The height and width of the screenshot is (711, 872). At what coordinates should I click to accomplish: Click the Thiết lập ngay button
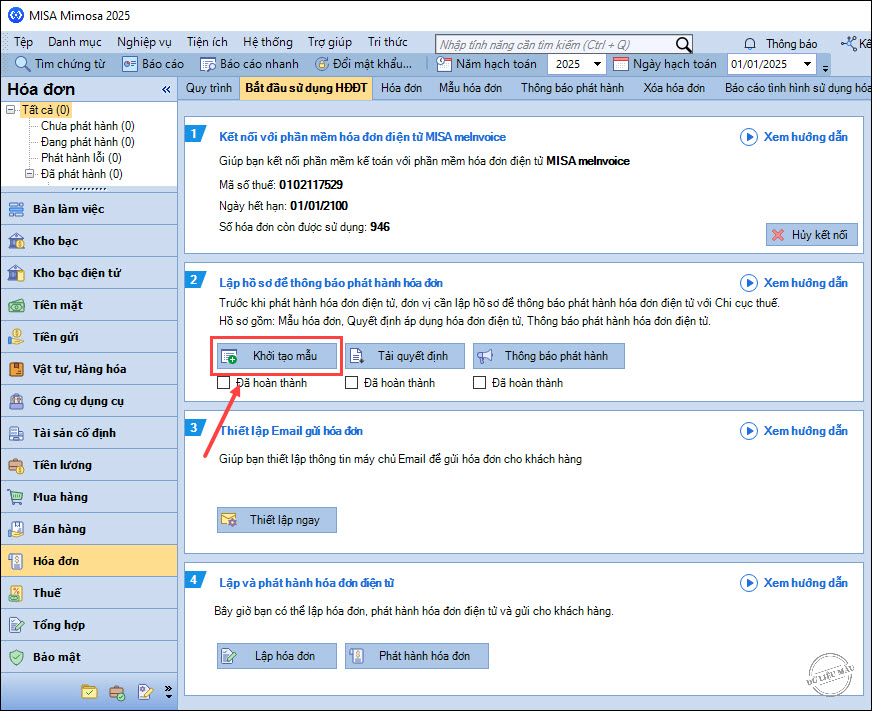277,520
